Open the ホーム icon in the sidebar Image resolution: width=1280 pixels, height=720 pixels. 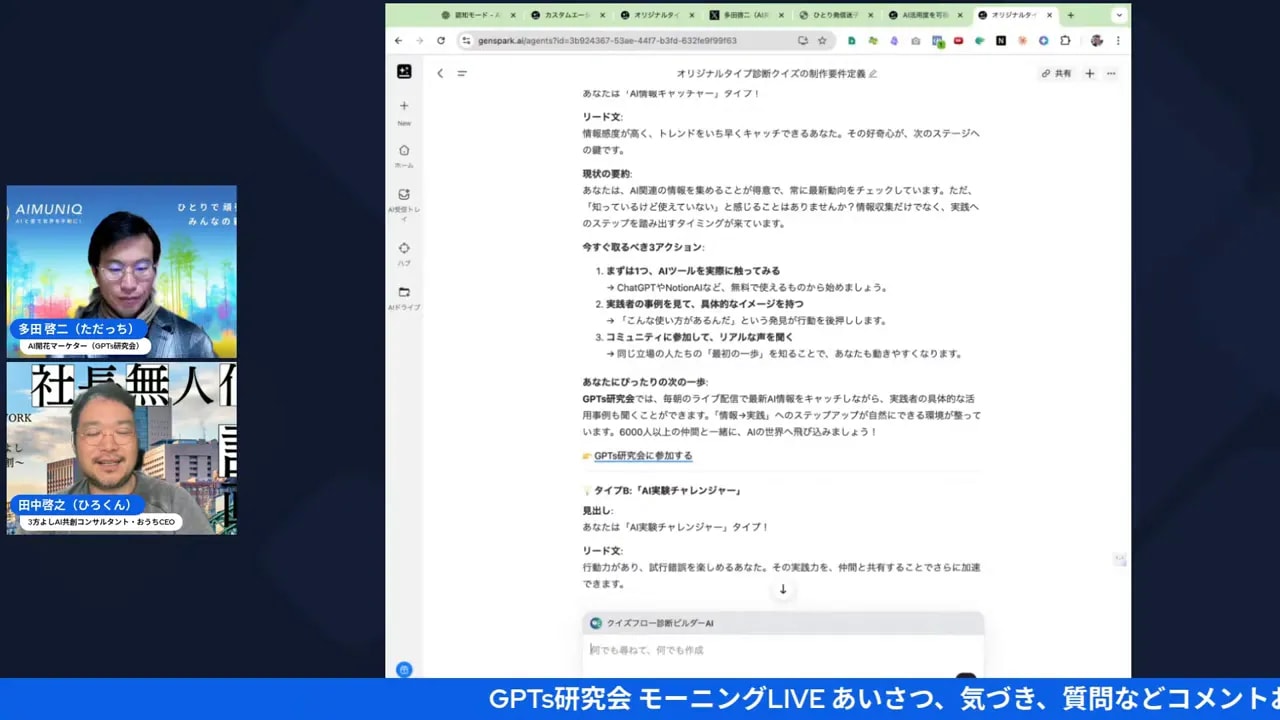(x=404, y=150)
